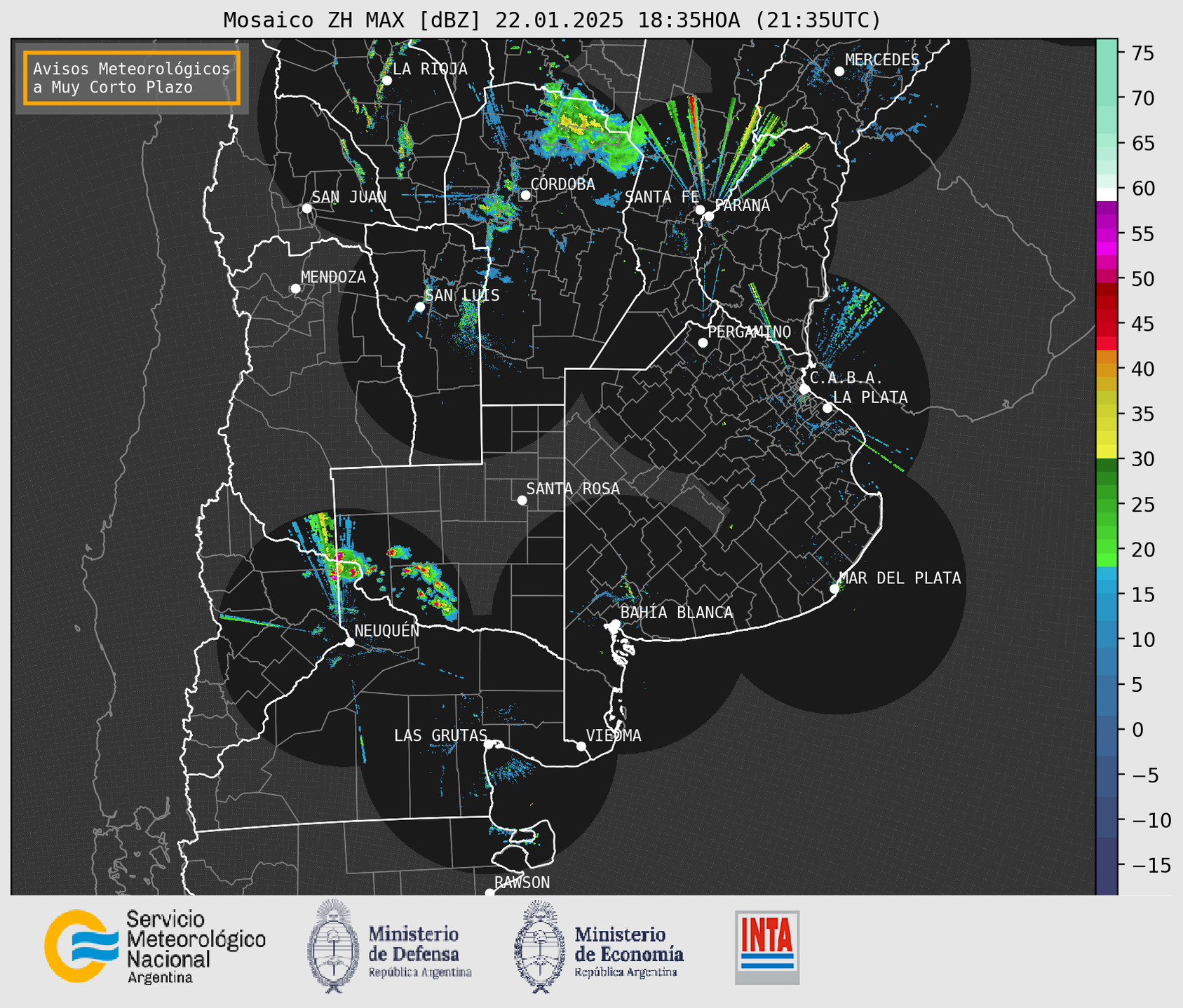Select the San Luis city dot
This screenshot has height=1008, width=1183.
[419, 307]
